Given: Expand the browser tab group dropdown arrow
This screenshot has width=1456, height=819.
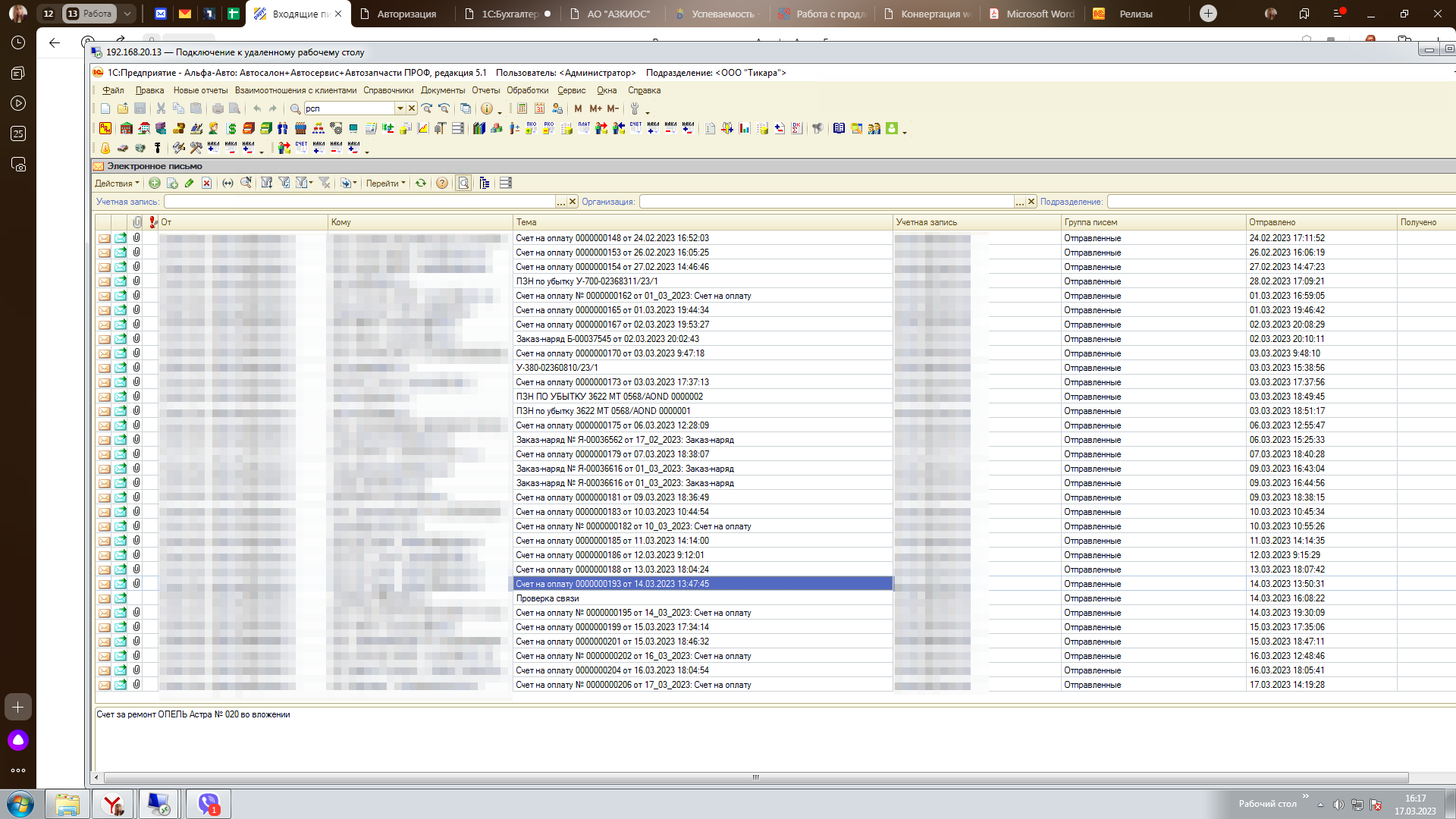Looking at the screenshot, I should click(127, 14).
